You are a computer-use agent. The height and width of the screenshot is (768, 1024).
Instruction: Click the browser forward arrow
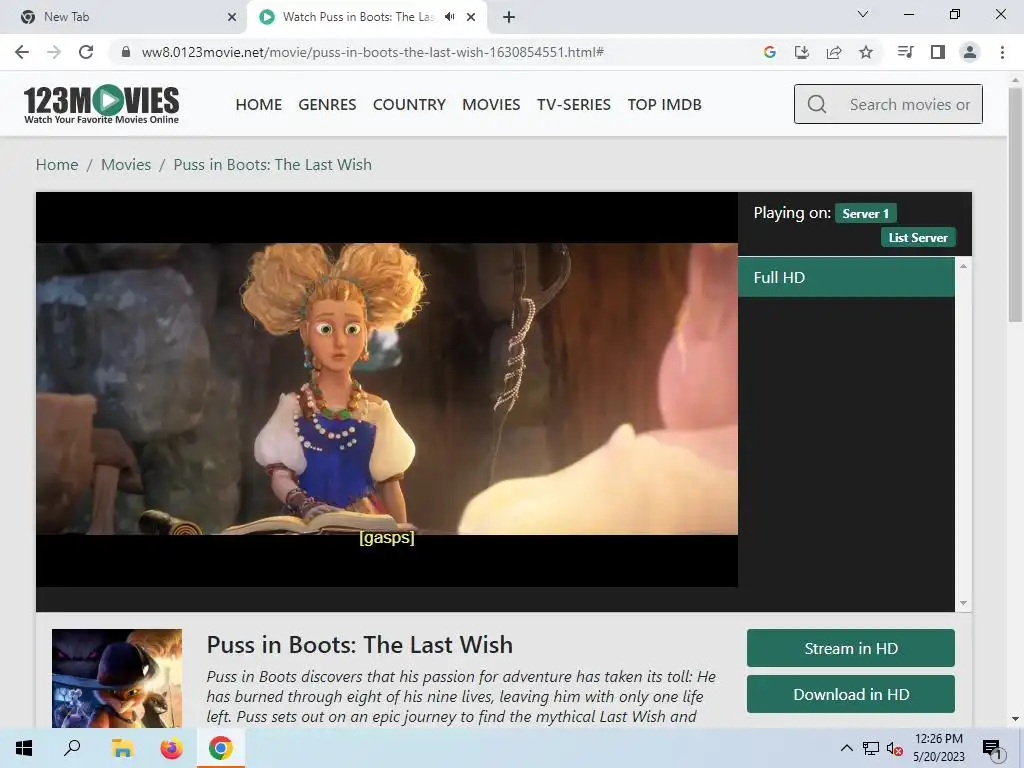click(x=54, y=52)
